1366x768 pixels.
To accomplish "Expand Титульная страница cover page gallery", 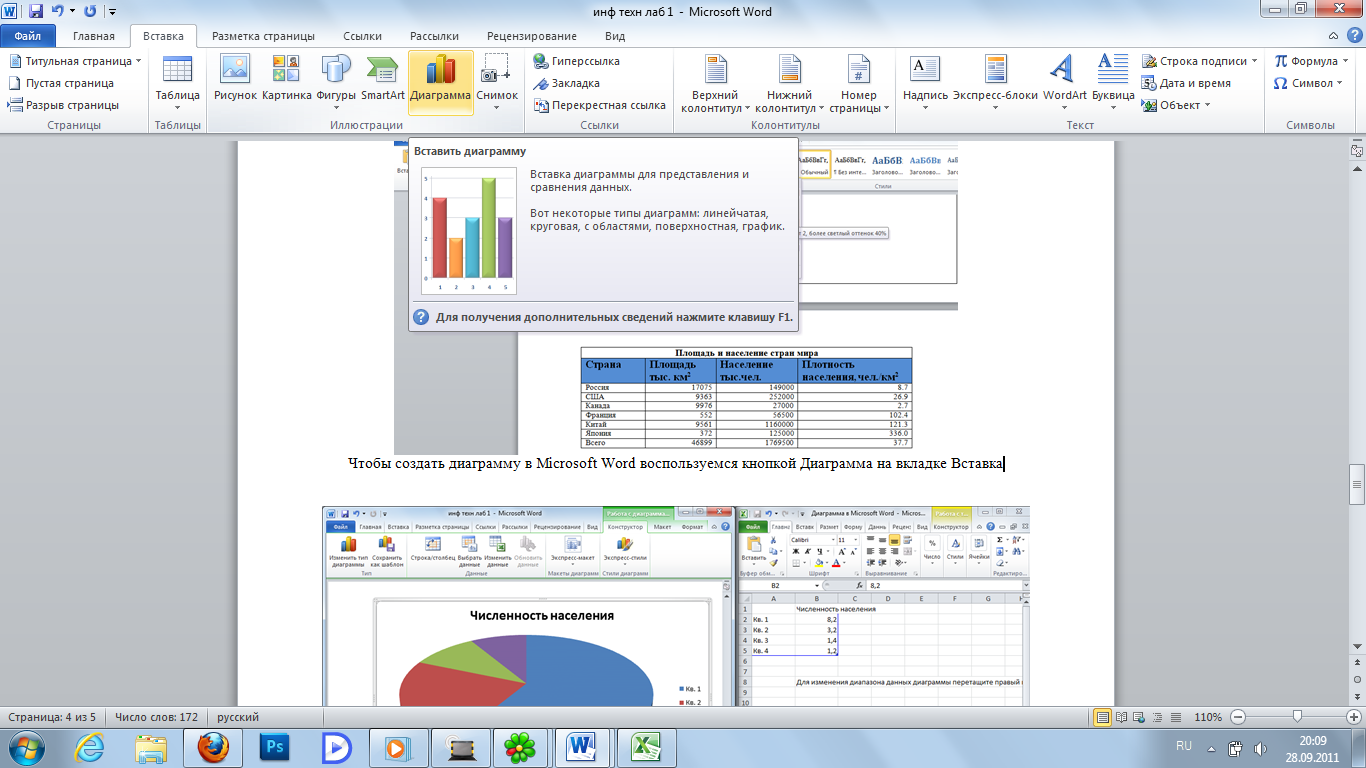I will [76, 61].
